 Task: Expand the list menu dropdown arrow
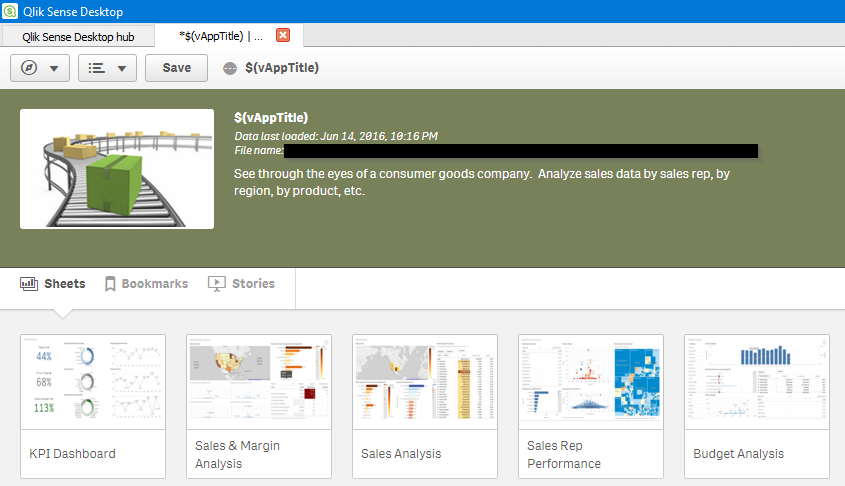click(x=122, y=68)
